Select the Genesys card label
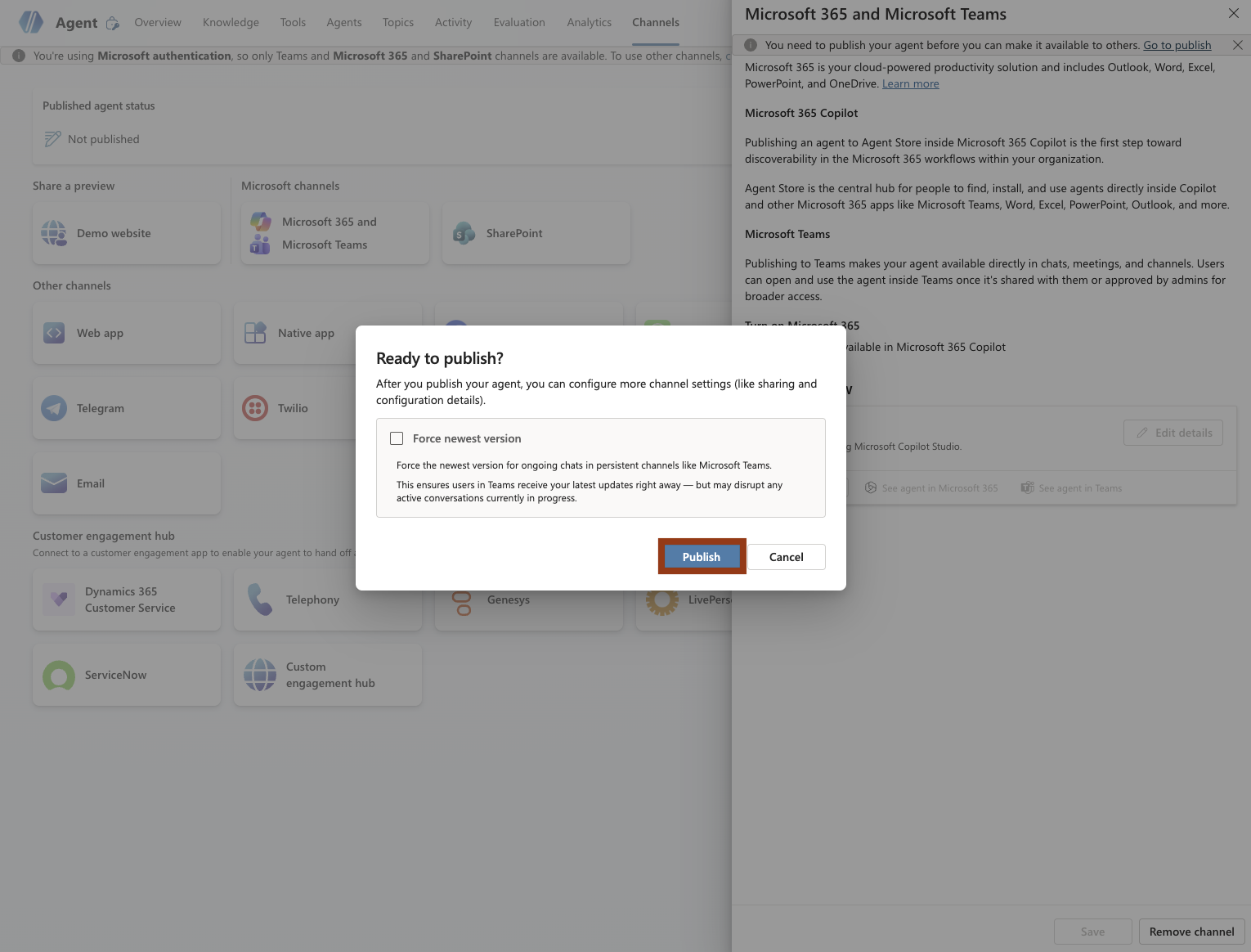 (509, 599)
